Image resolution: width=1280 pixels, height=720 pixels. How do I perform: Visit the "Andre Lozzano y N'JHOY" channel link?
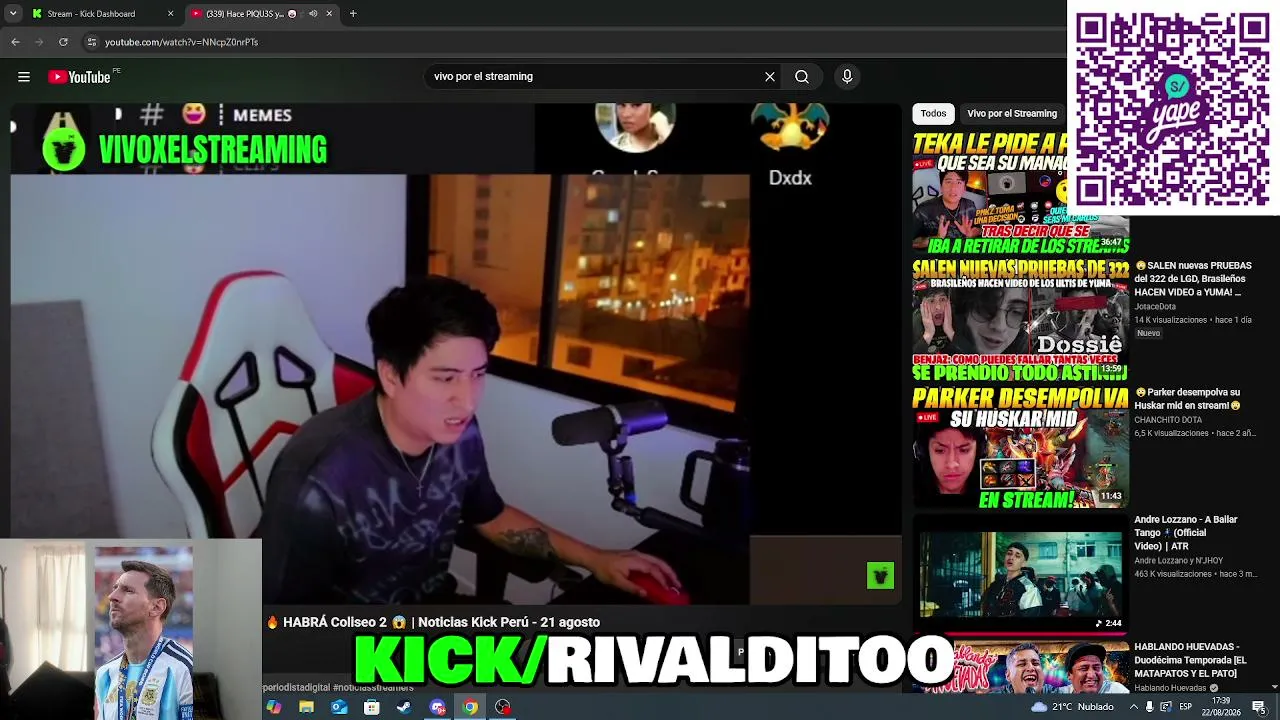[x=1179, y=561]
